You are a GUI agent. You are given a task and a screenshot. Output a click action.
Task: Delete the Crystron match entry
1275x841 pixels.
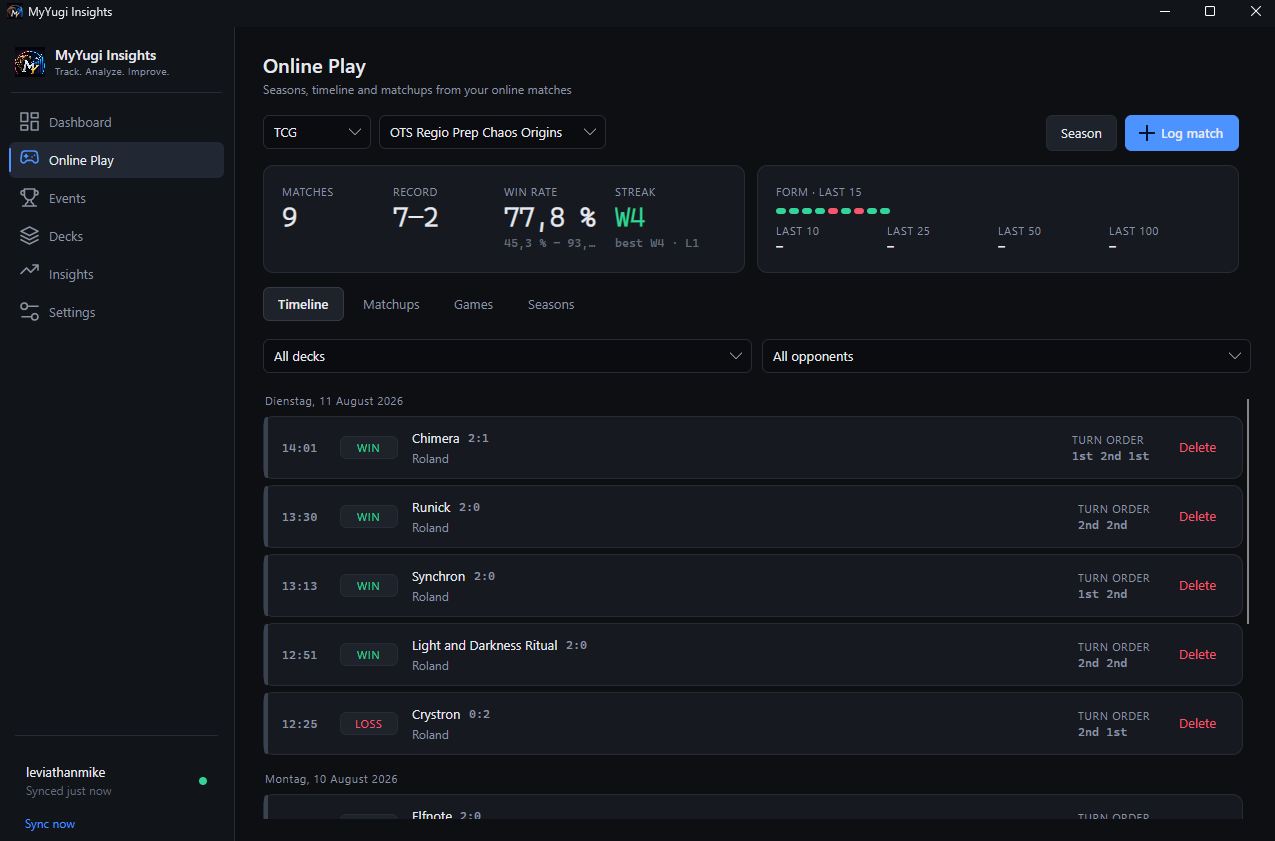(1198, 723)
